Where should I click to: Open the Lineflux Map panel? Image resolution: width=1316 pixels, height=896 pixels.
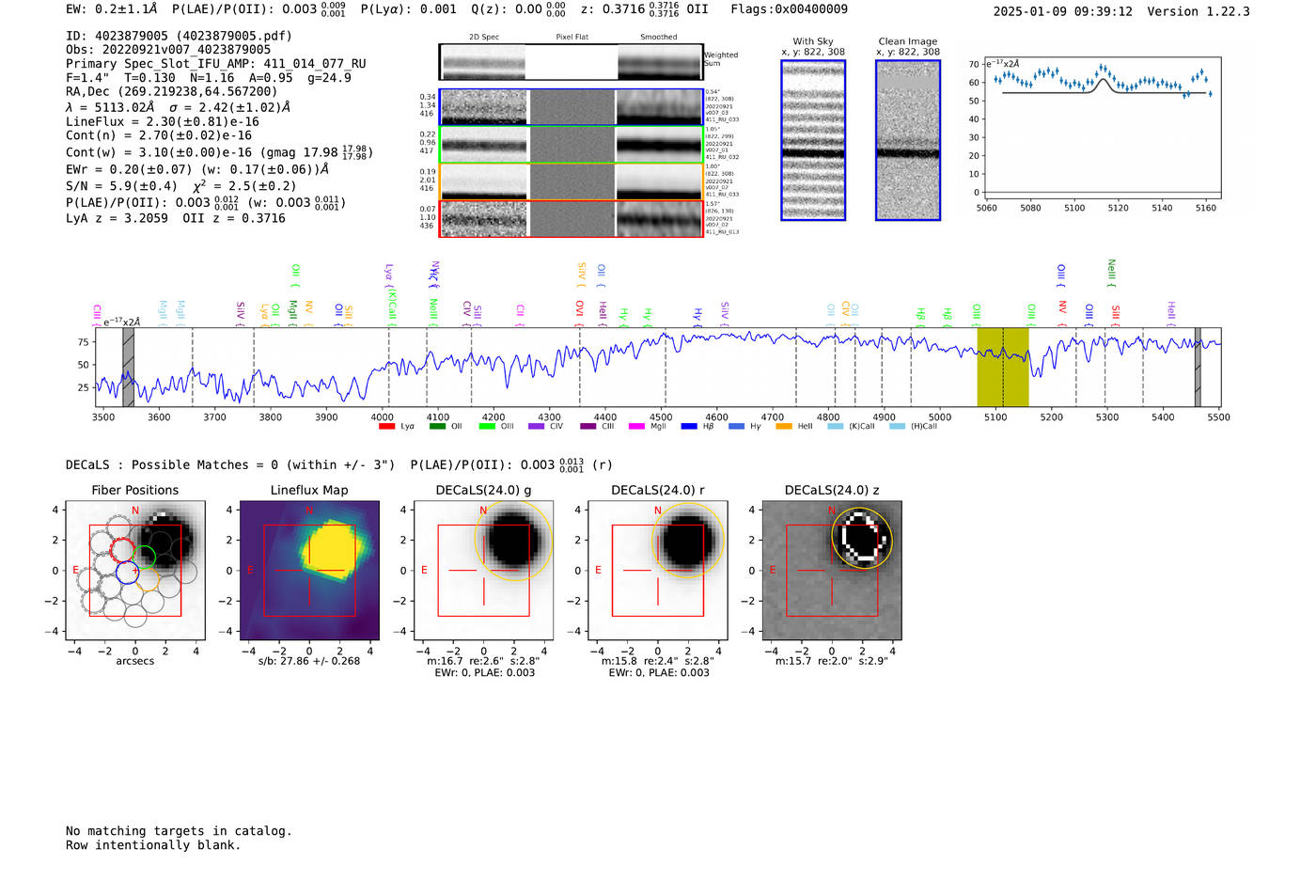tap(309, 570)
